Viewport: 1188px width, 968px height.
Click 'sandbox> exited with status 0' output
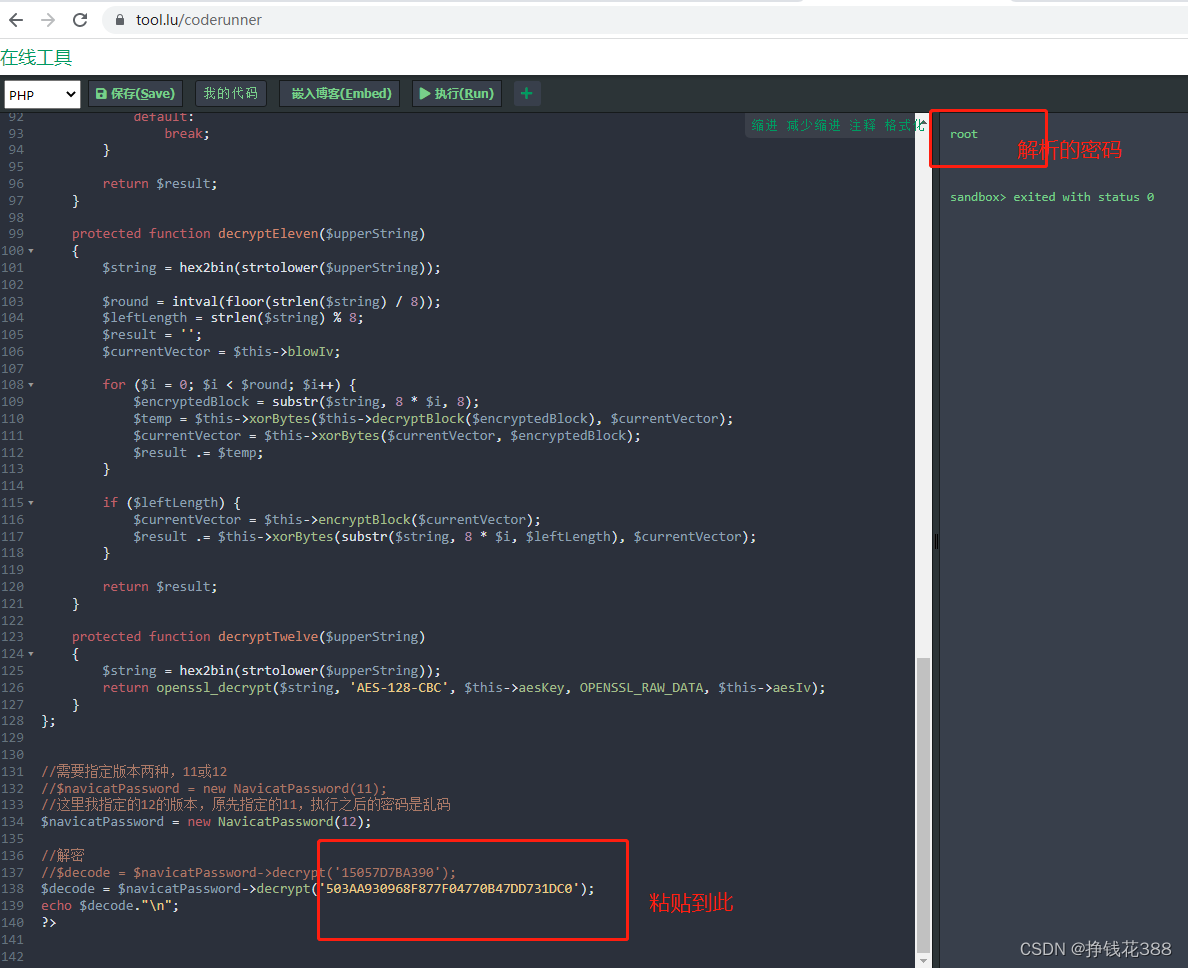[x=1052, y=197]
